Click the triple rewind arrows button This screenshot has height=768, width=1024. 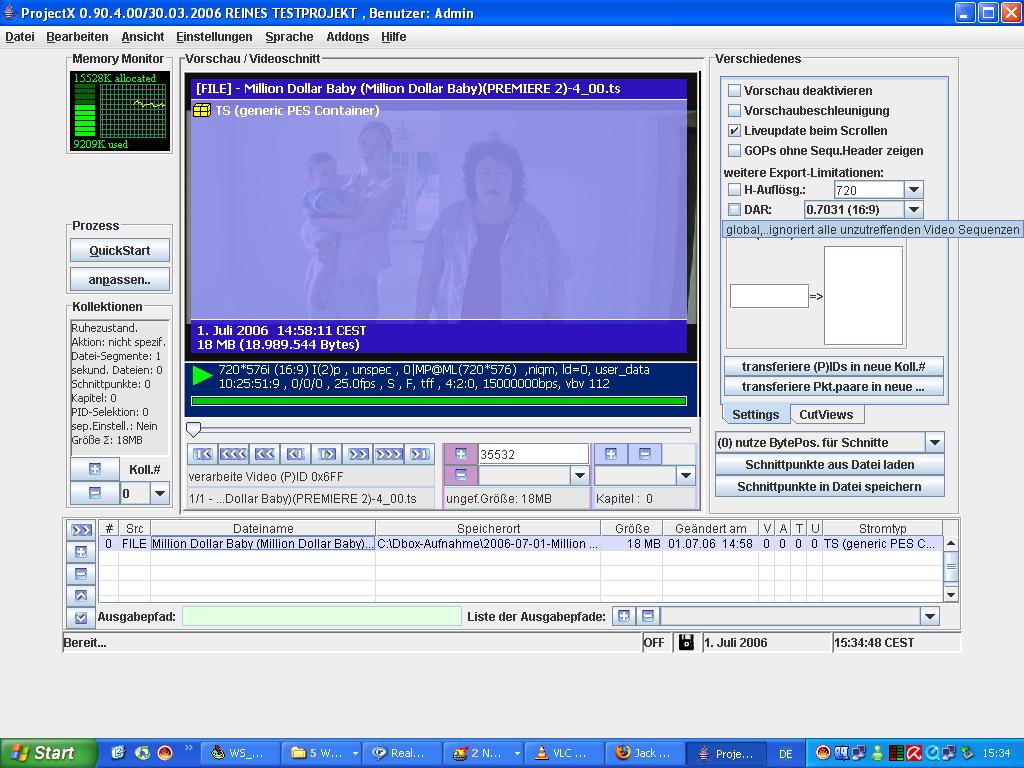[233, 454]
